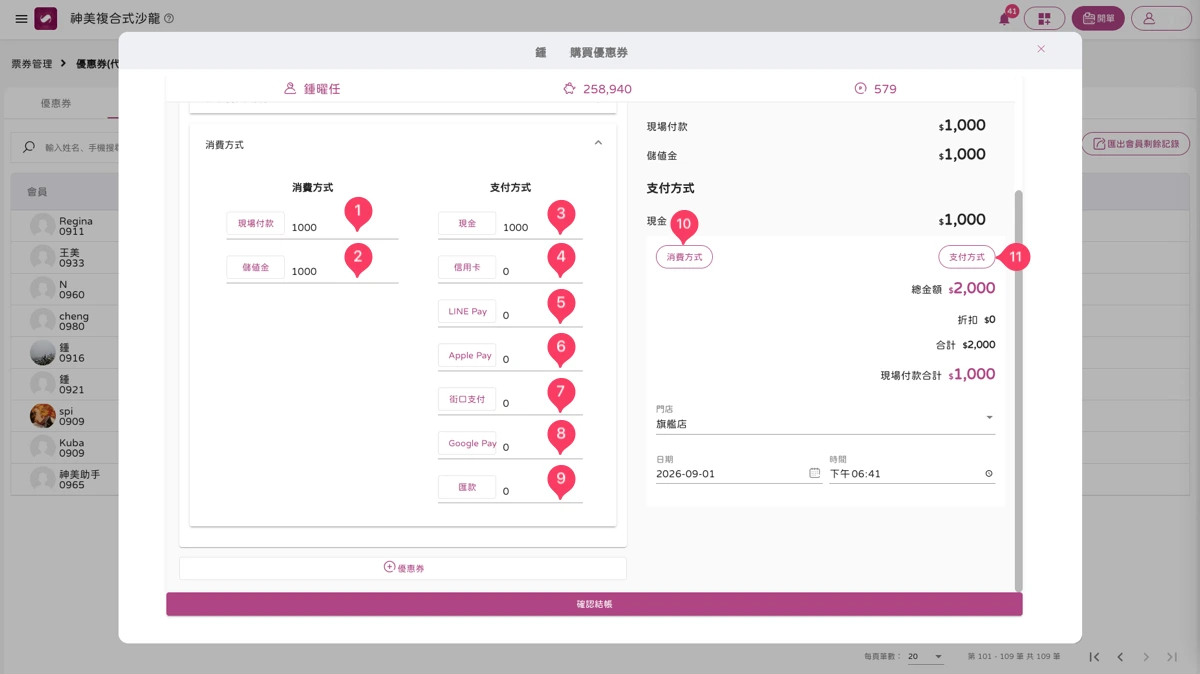Select the 現場付款 consumption method
1200x674 pixels.
(256, 224)
